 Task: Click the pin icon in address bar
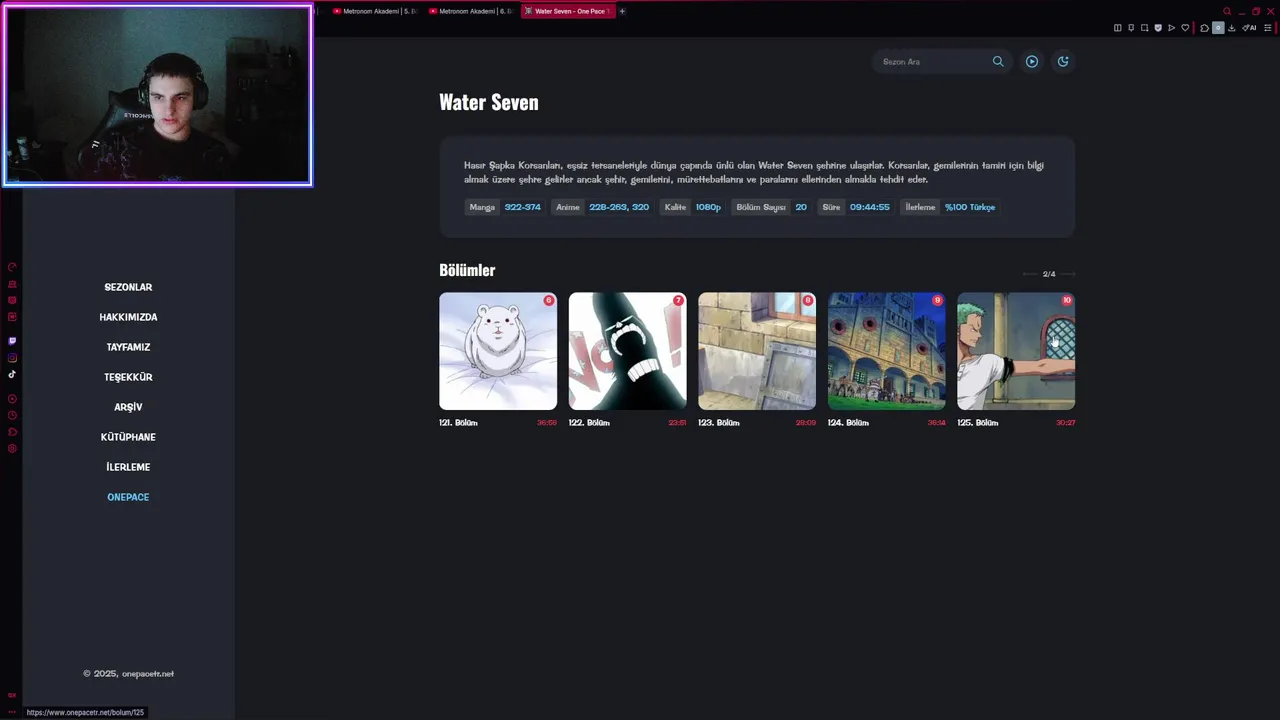tap(1131, 28)
